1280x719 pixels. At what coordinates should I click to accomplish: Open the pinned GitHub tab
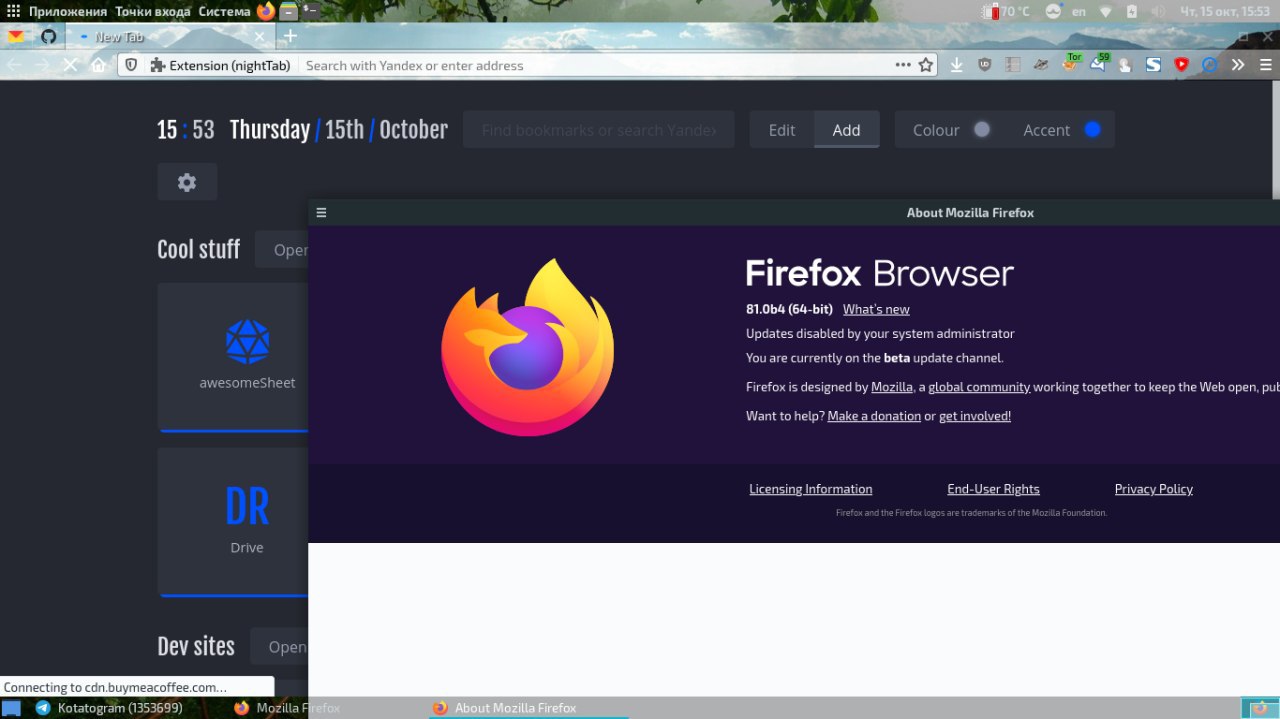point(48,36)
